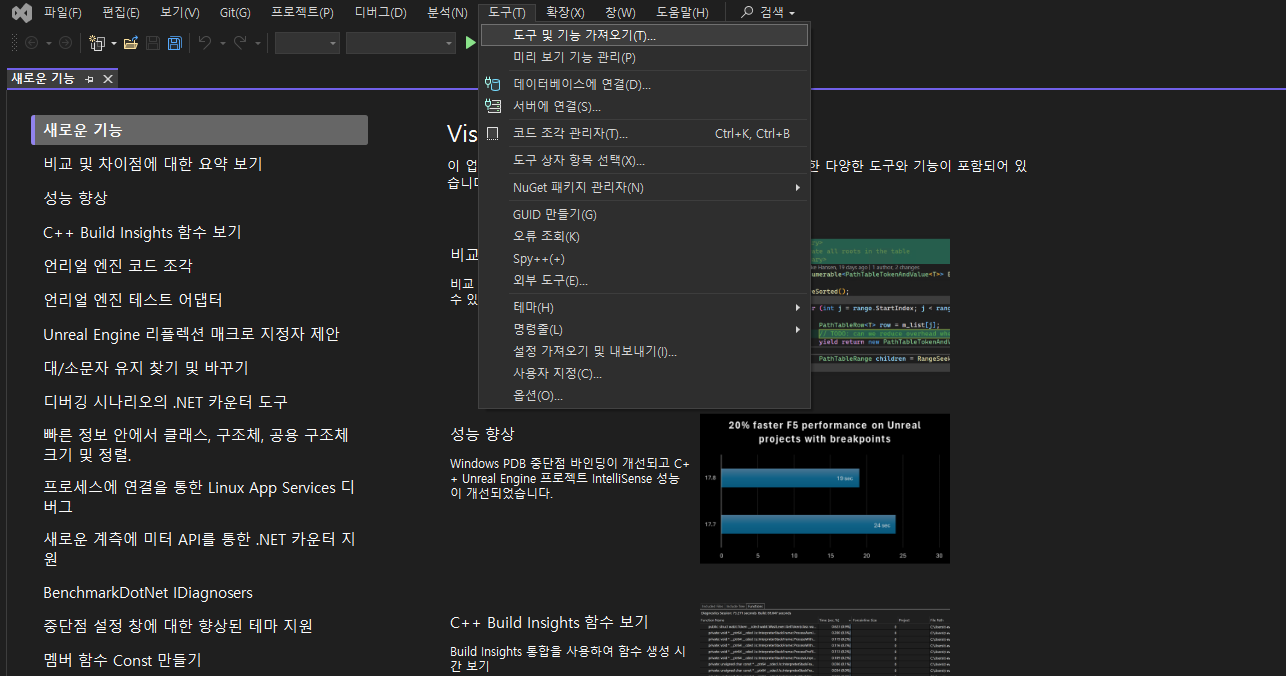The image size is (1286, 676).
Task: Open the 편집(E) menu
Action: 121,12
